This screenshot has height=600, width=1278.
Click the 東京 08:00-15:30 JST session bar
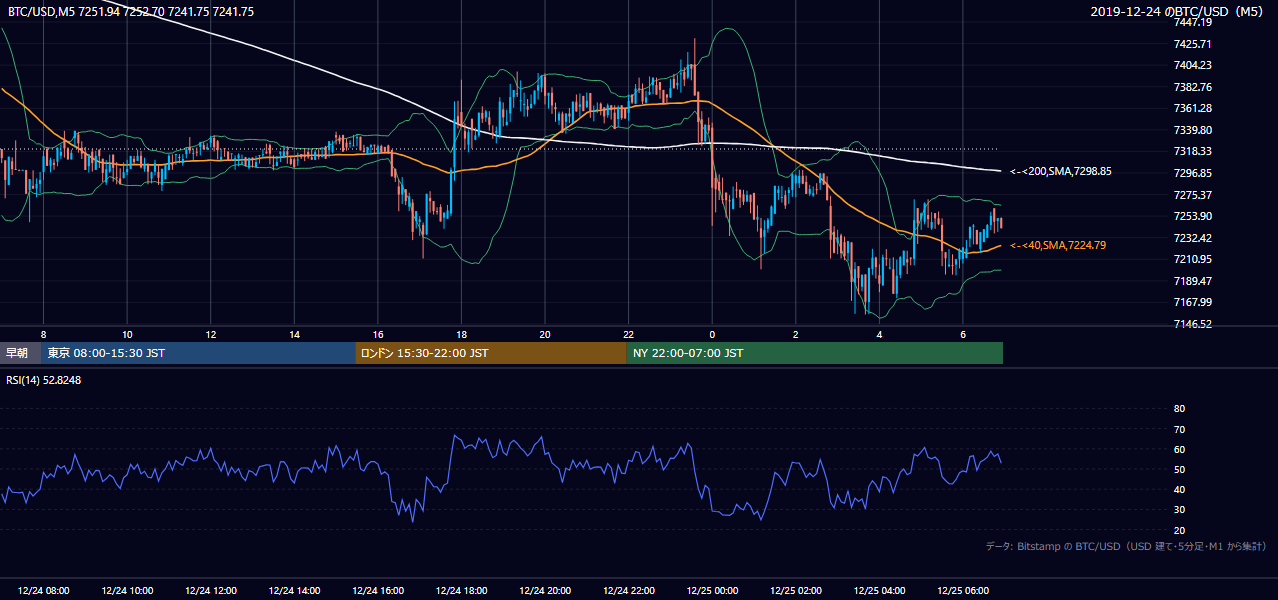tap(198, 353)
